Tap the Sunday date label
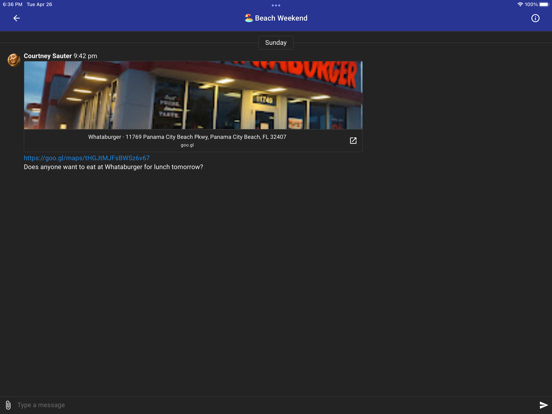552x414 pixels. coord(276,43)
